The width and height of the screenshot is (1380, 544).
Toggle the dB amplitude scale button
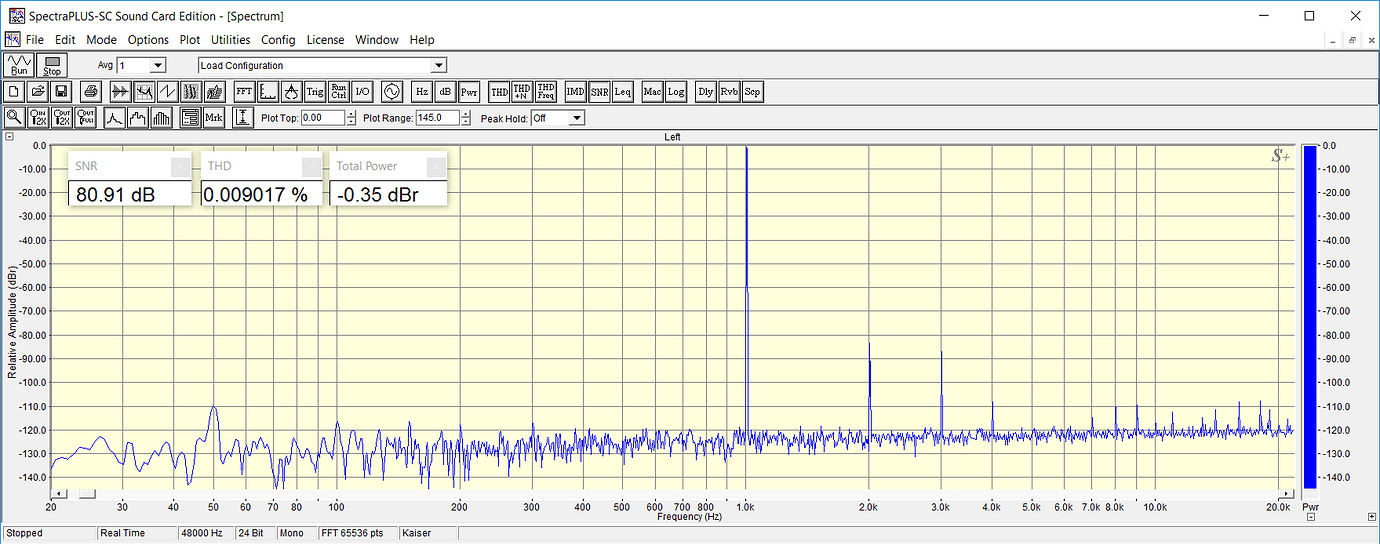[445, 92]
